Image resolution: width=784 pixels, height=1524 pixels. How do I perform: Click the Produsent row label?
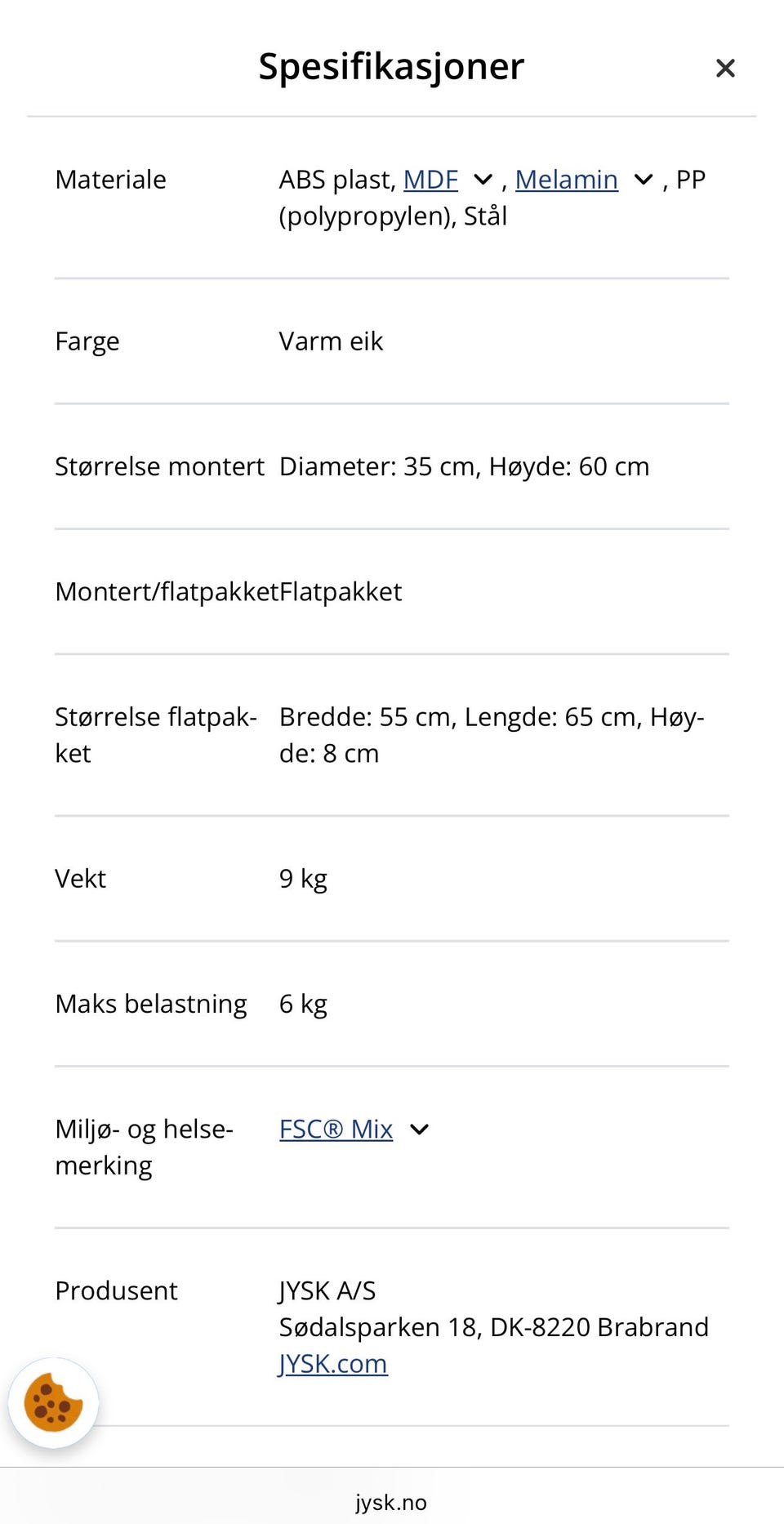coord(116,1290)
